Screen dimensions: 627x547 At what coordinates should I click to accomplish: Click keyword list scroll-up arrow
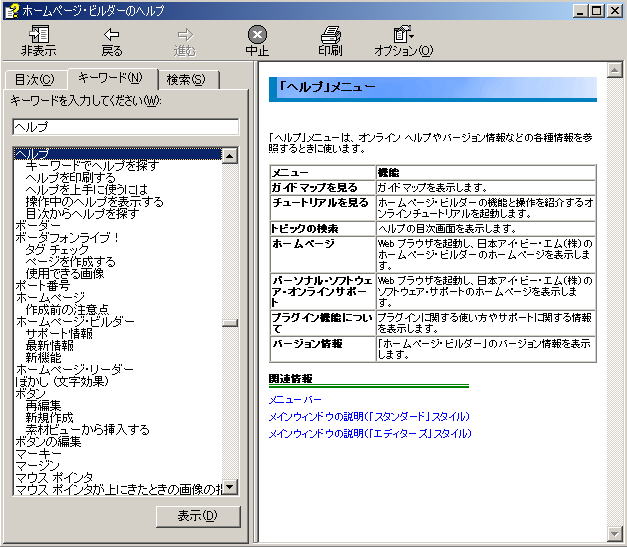(x=230, y=156)
